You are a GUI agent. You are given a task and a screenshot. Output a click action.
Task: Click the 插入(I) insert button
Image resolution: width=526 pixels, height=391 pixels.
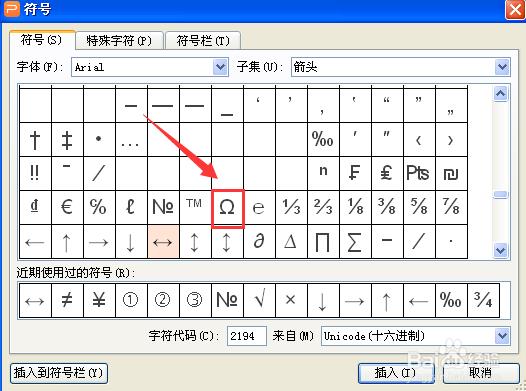[396, 373]
